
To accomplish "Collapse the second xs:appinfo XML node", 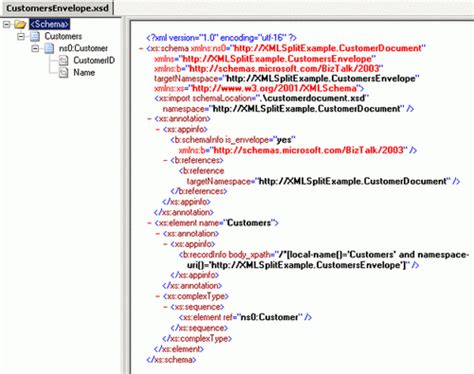I will click(166, 244).
